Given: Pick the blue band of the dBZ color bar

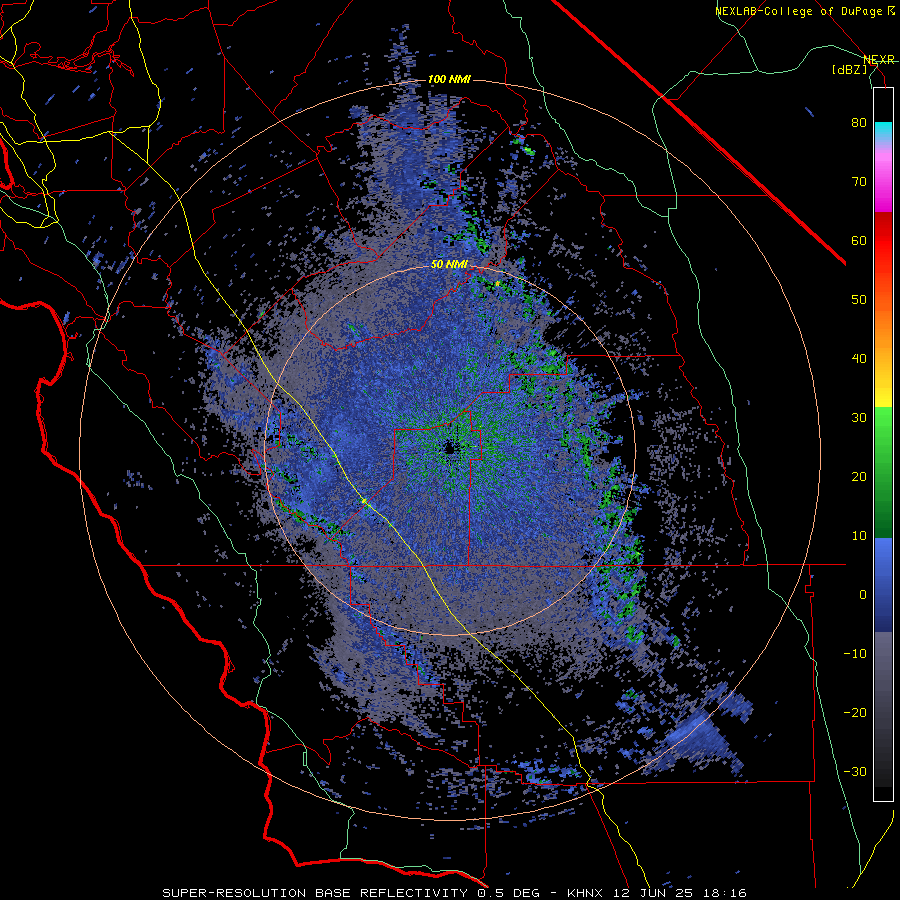Looking at the screenshot, I should [883, 585].
